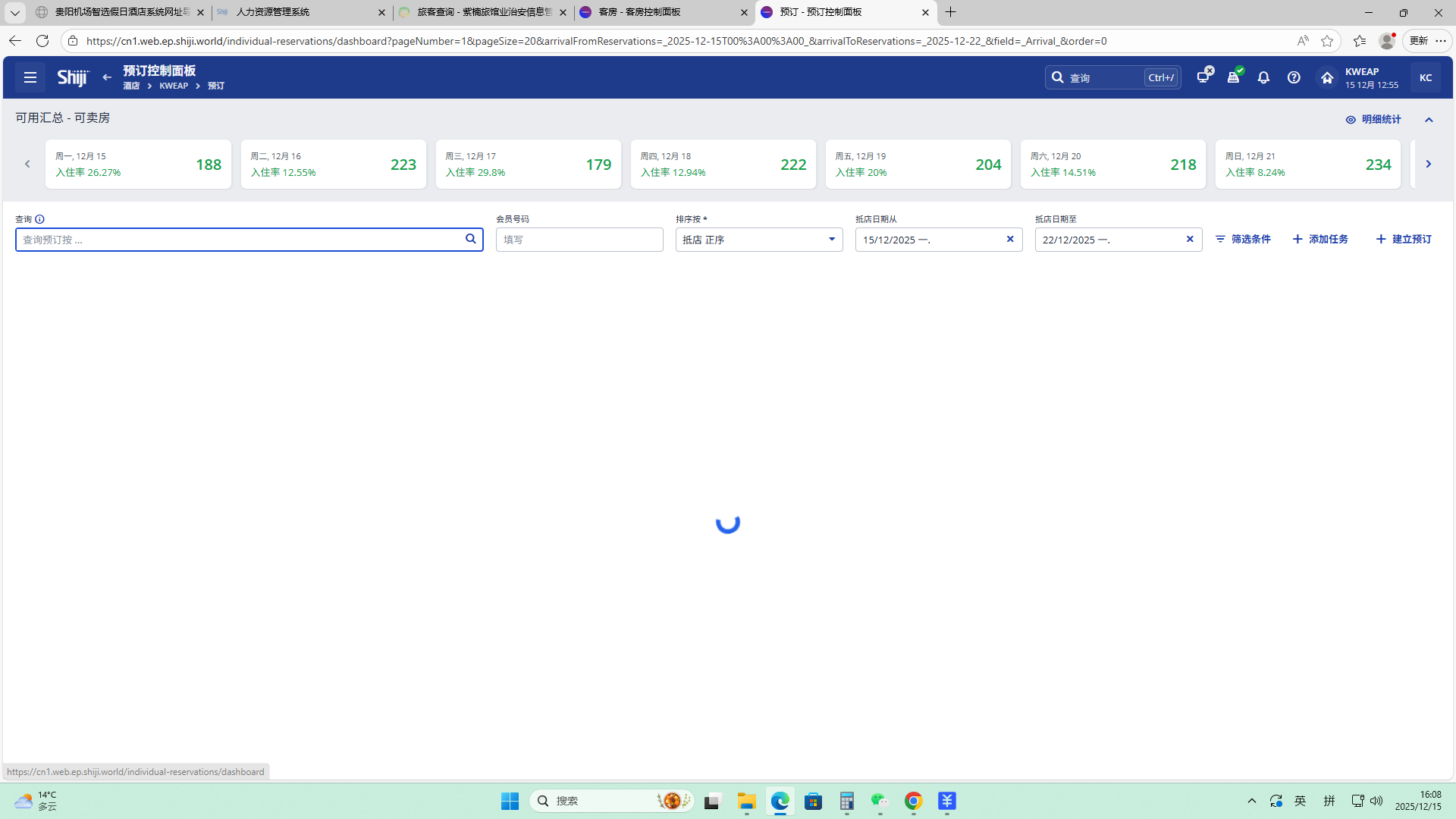Click the back arrow beside Shiji logo
This screenshot has height=819, width=1456.
[x=107, y=77]
